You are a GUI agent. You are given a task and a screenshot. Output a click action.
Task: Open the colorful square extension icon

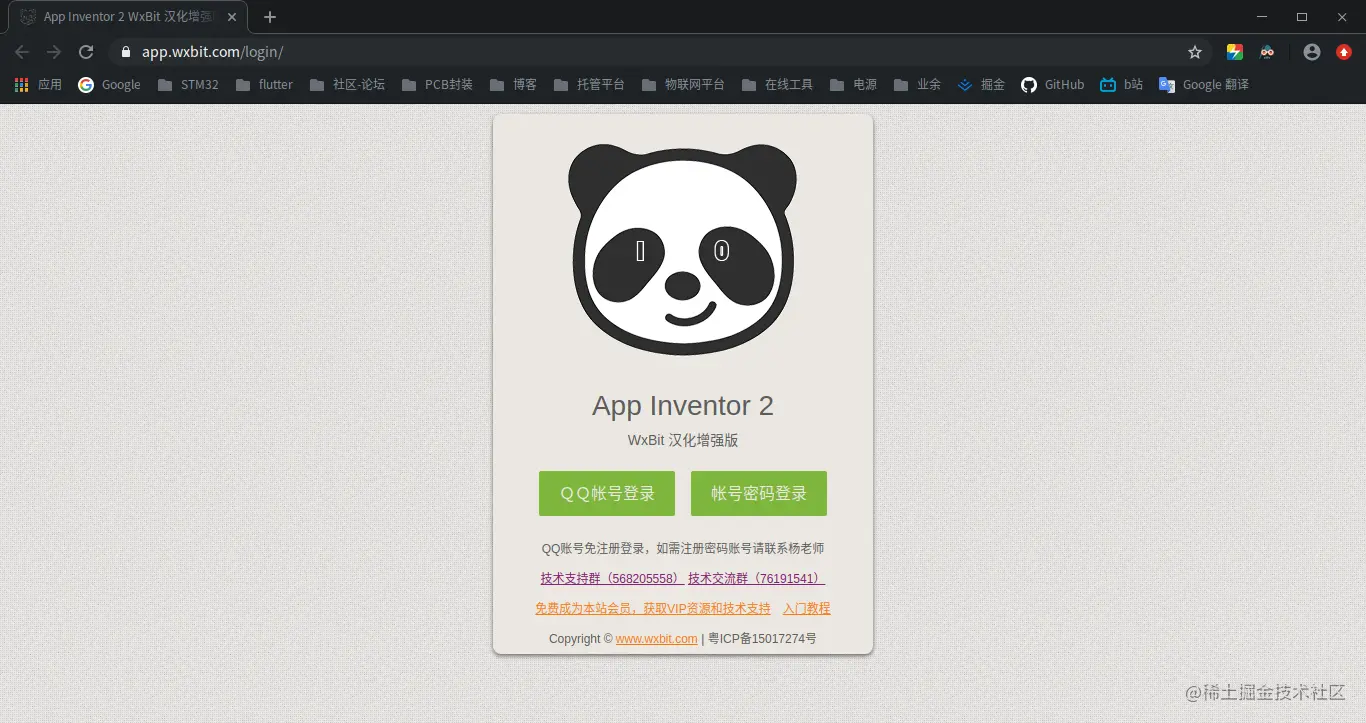pyautogui.click(x=1235, y=52)
